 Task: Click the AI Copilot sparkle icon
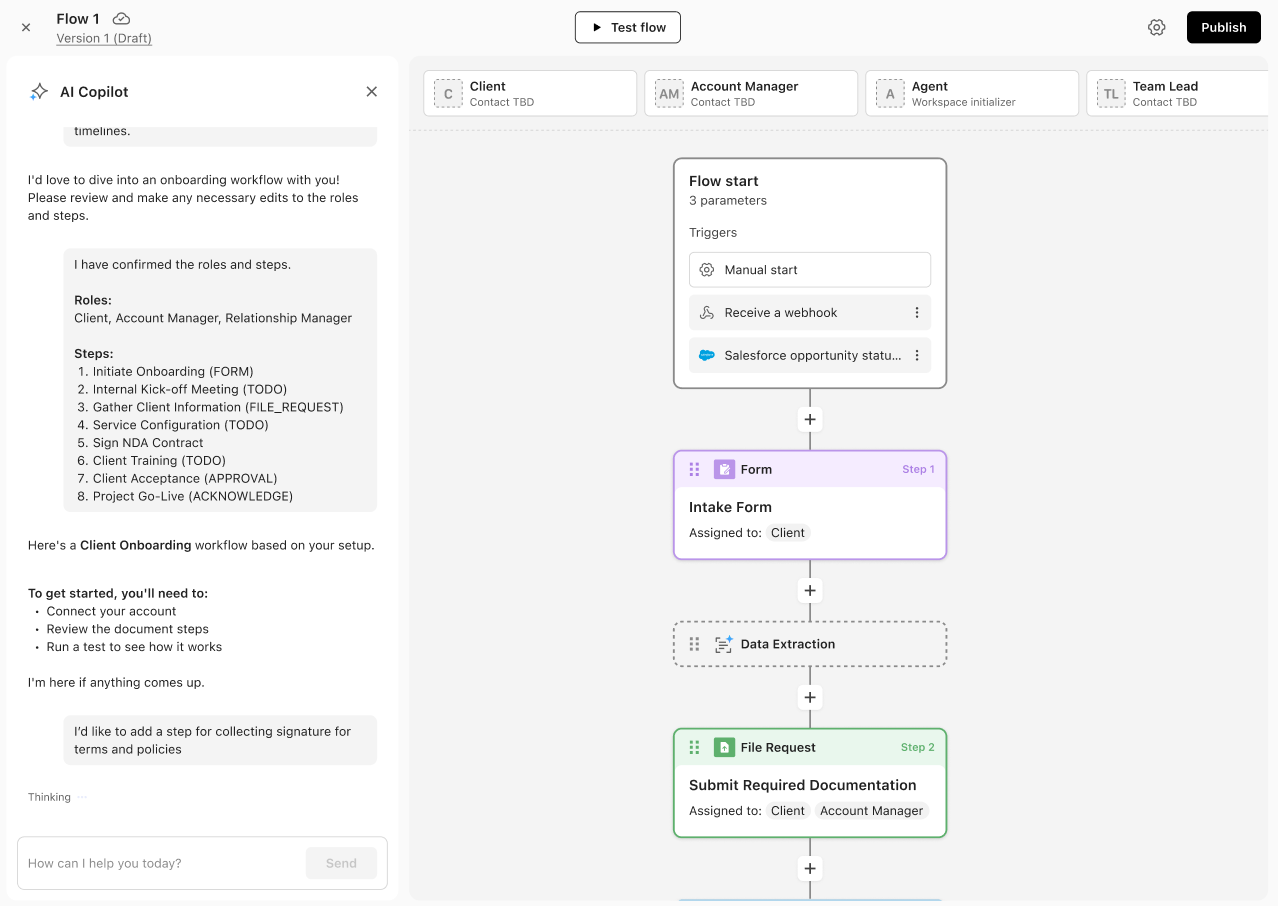tap(39, 92)
